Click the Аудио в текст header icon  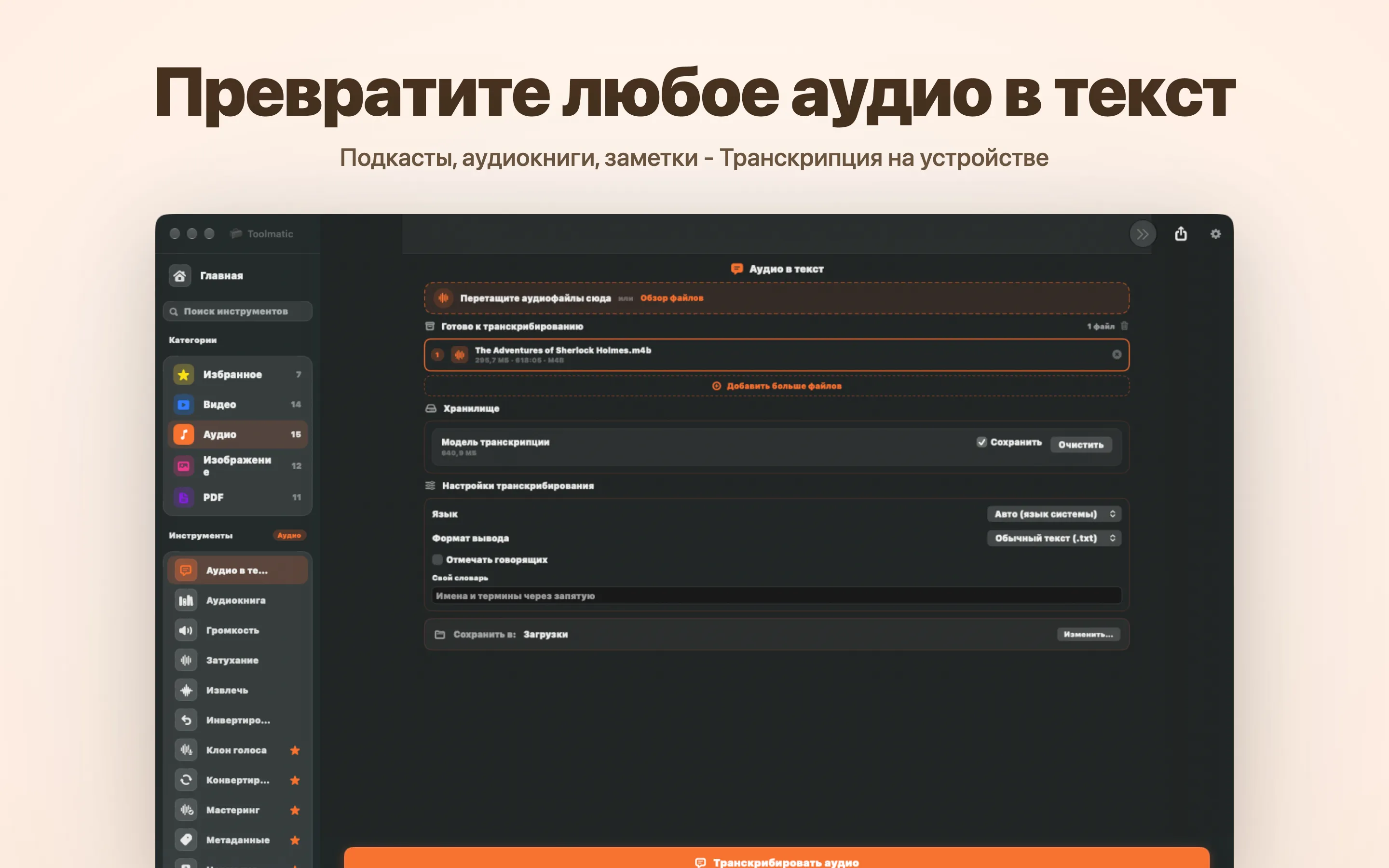[737, 269]
